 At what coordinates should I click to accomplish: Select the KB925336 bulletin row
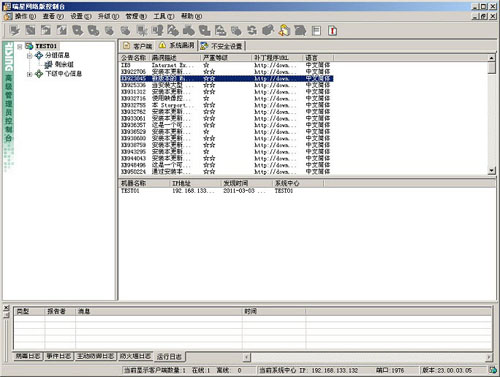pos(227,85)
